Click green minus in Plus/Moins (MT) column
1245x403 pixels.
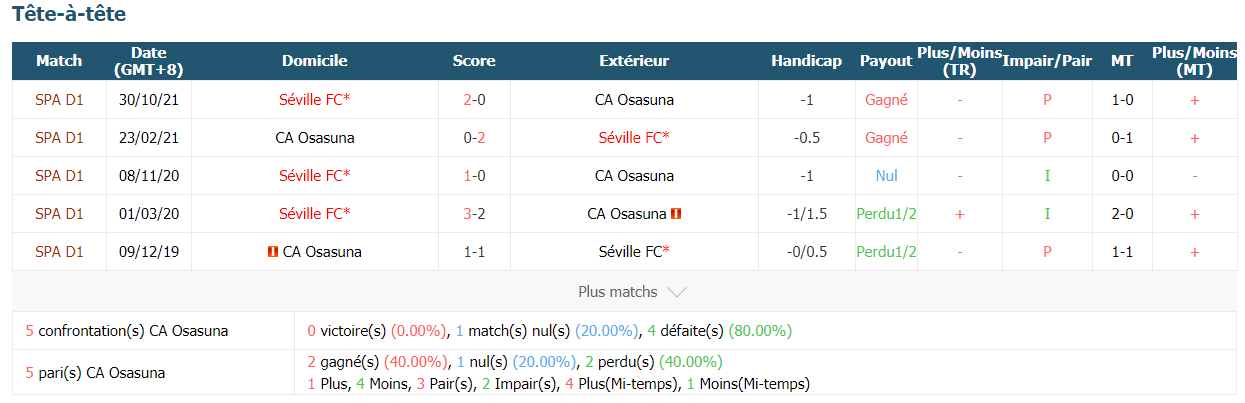pos(1194,175)
